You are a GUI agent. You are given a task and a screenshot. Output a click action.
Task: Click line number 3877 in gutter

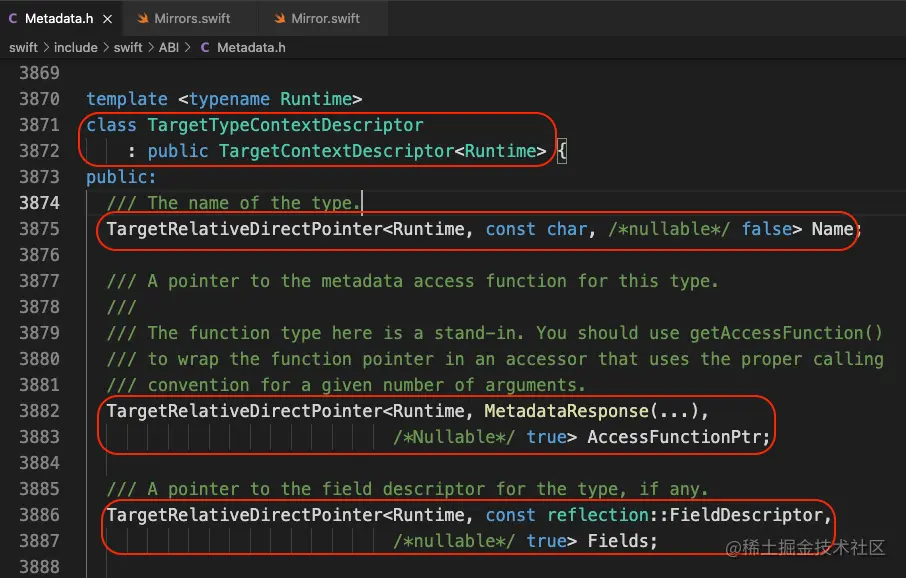click(39, 281)
